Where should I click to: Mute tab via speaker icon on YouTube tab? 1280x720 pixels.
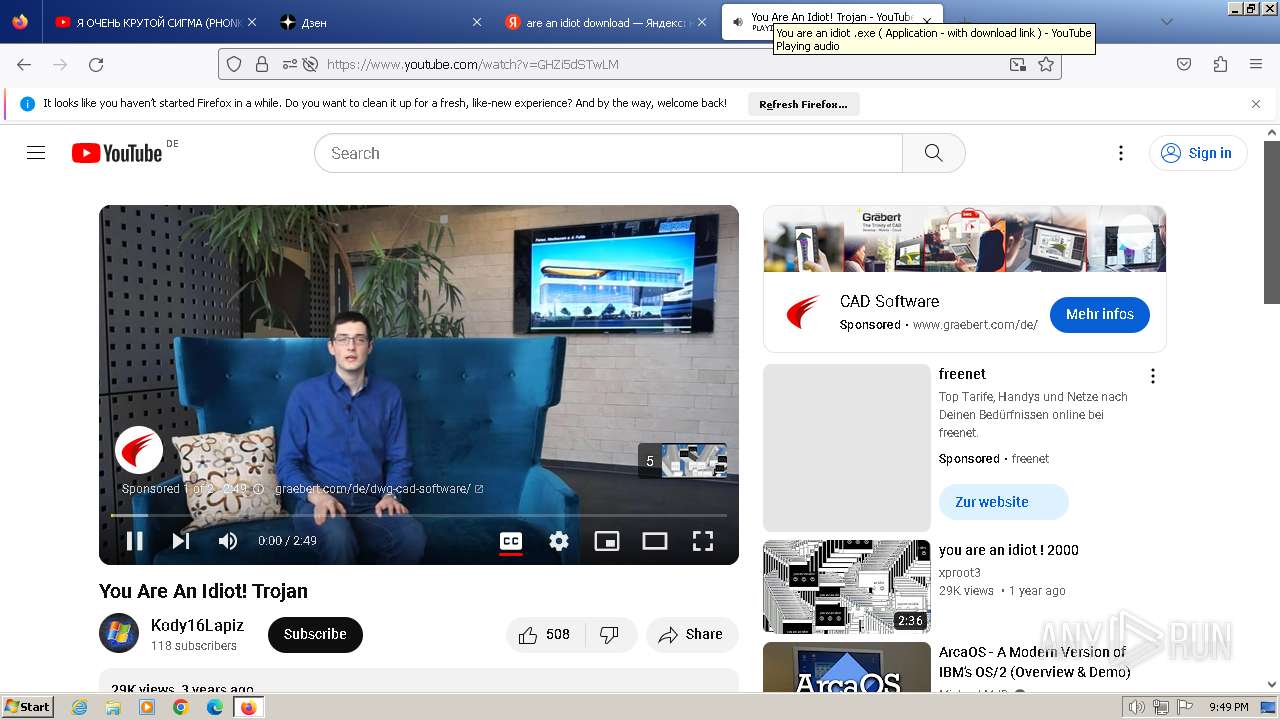click(738, 22)
